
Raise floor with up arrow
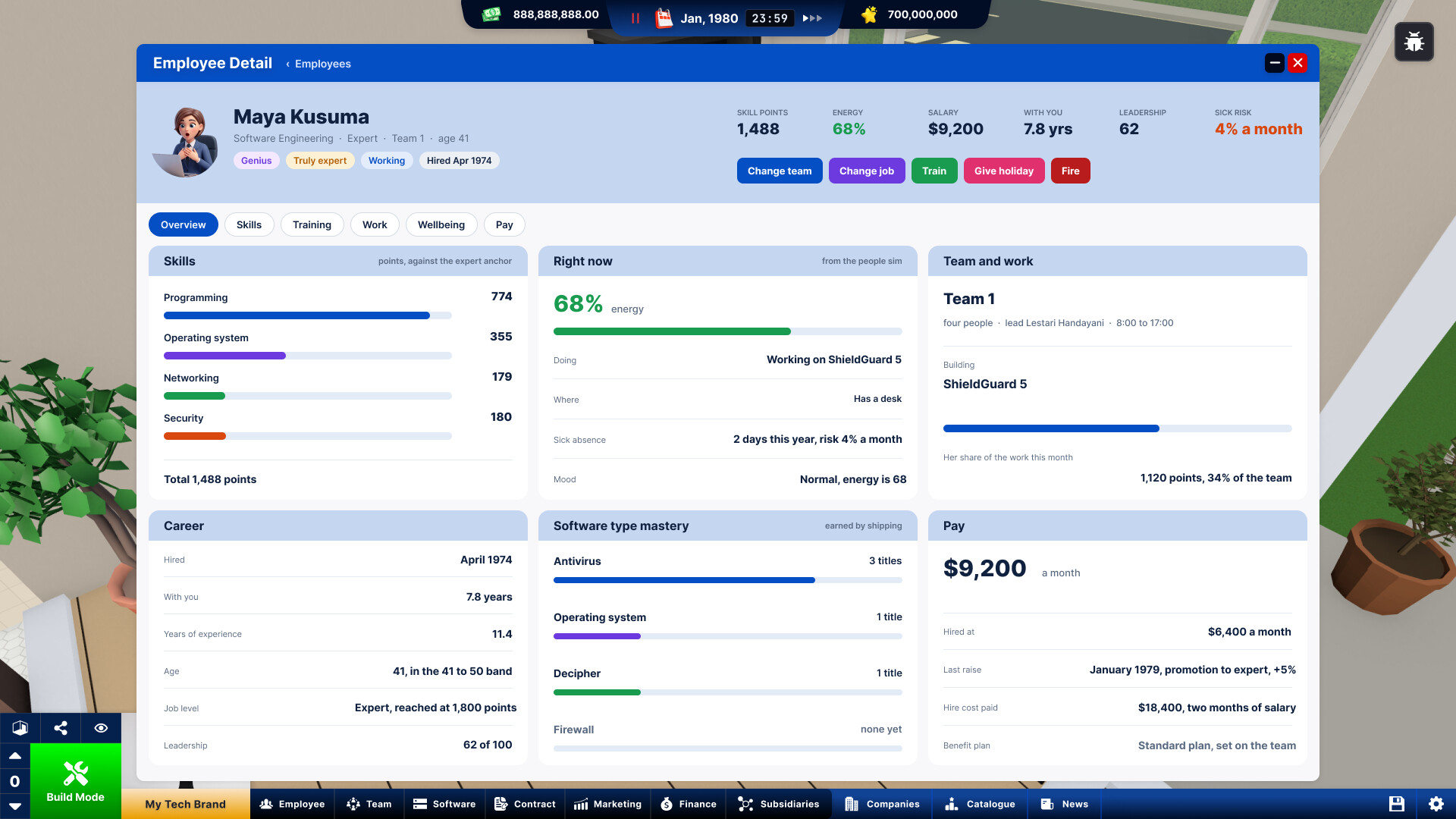[14, 756]
